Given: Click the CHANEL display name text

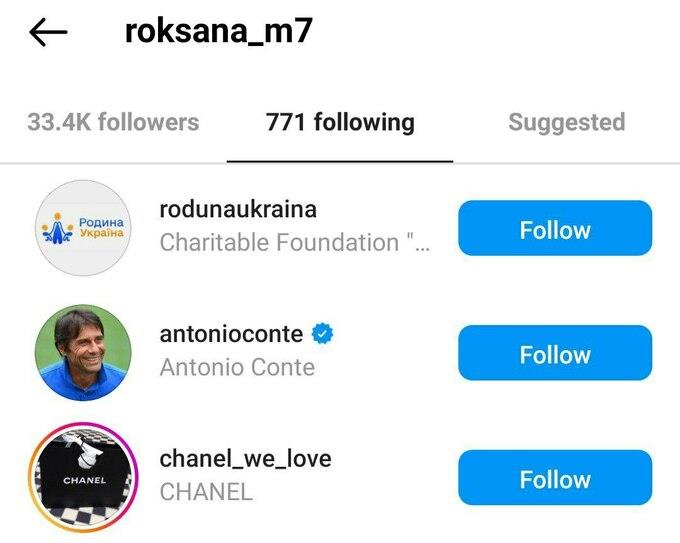Looking at the screenshot, I should pyautogui.click(x=206, y=492).
